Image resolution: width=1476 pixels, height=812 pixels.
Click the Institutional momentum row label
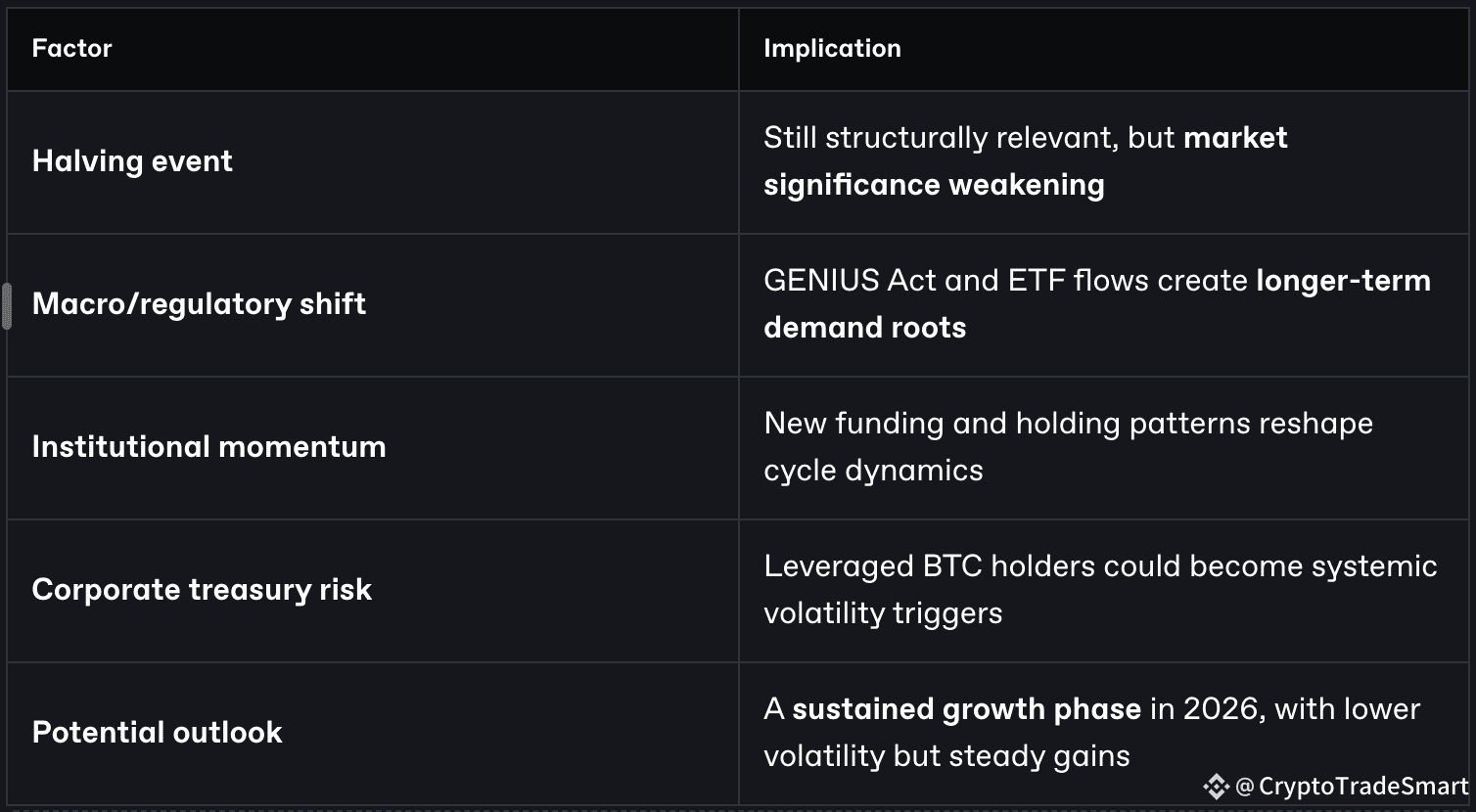point(208,446)
